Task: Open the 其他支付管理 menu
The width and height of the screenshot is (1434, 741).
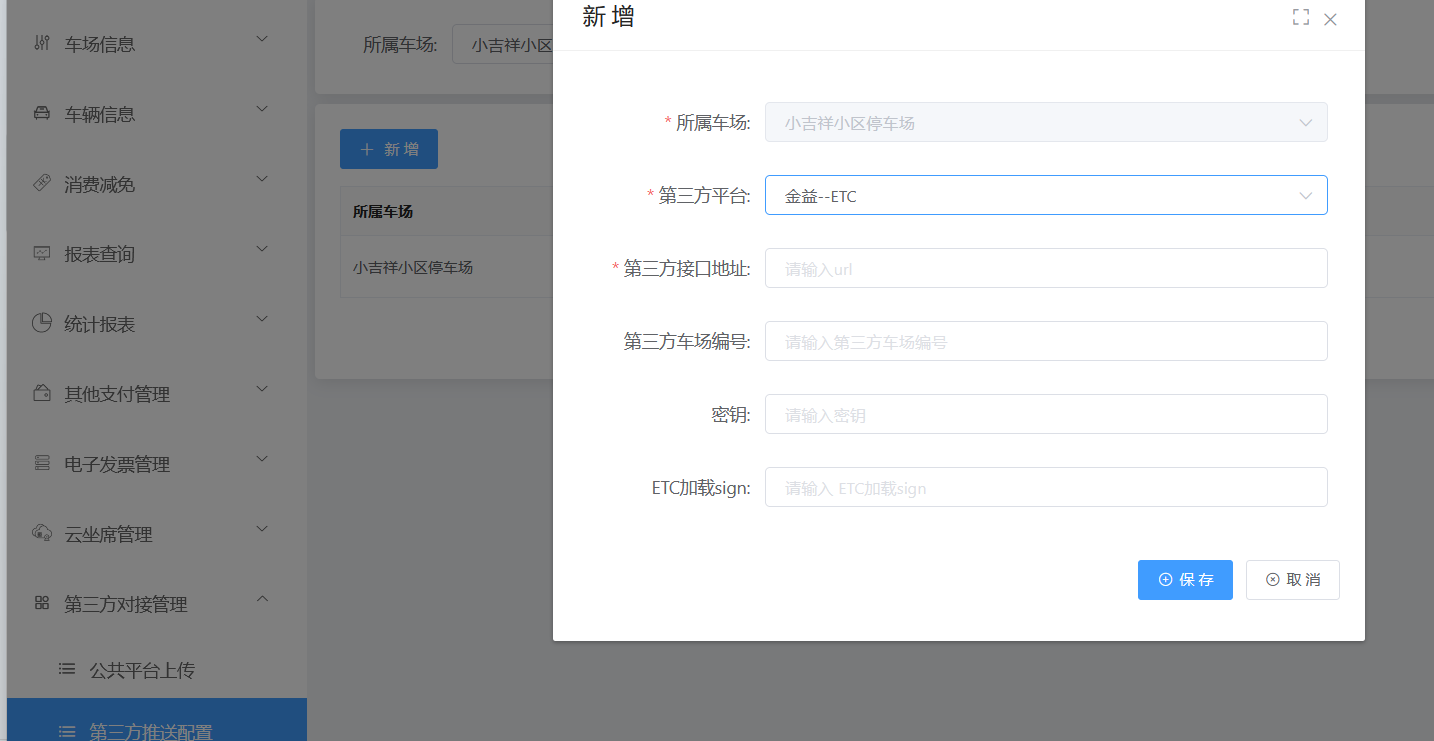Action: (x=157, y=393)
